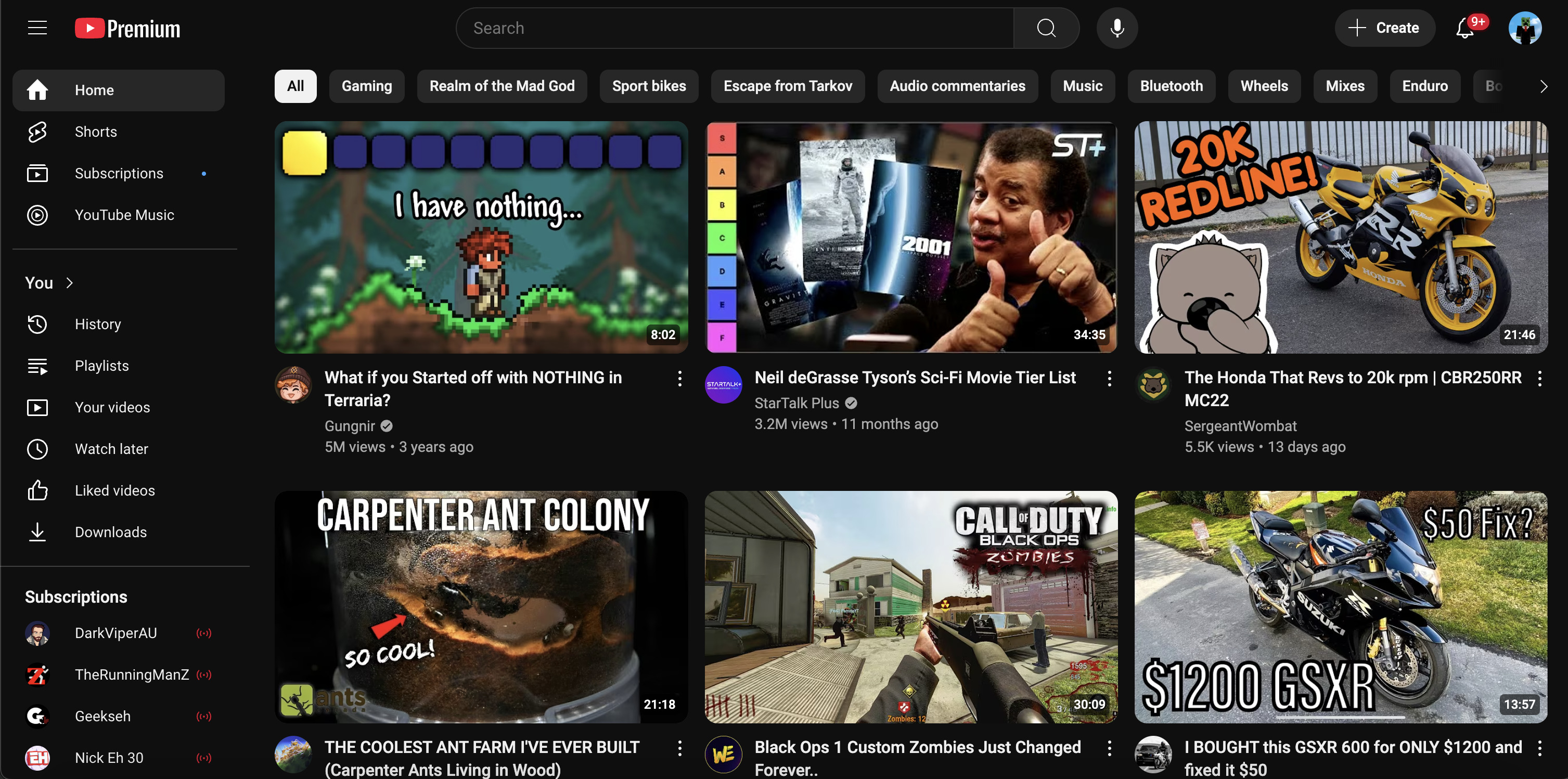
Task: Open Playlists in sidebar
Action: [x=119, y=366]
